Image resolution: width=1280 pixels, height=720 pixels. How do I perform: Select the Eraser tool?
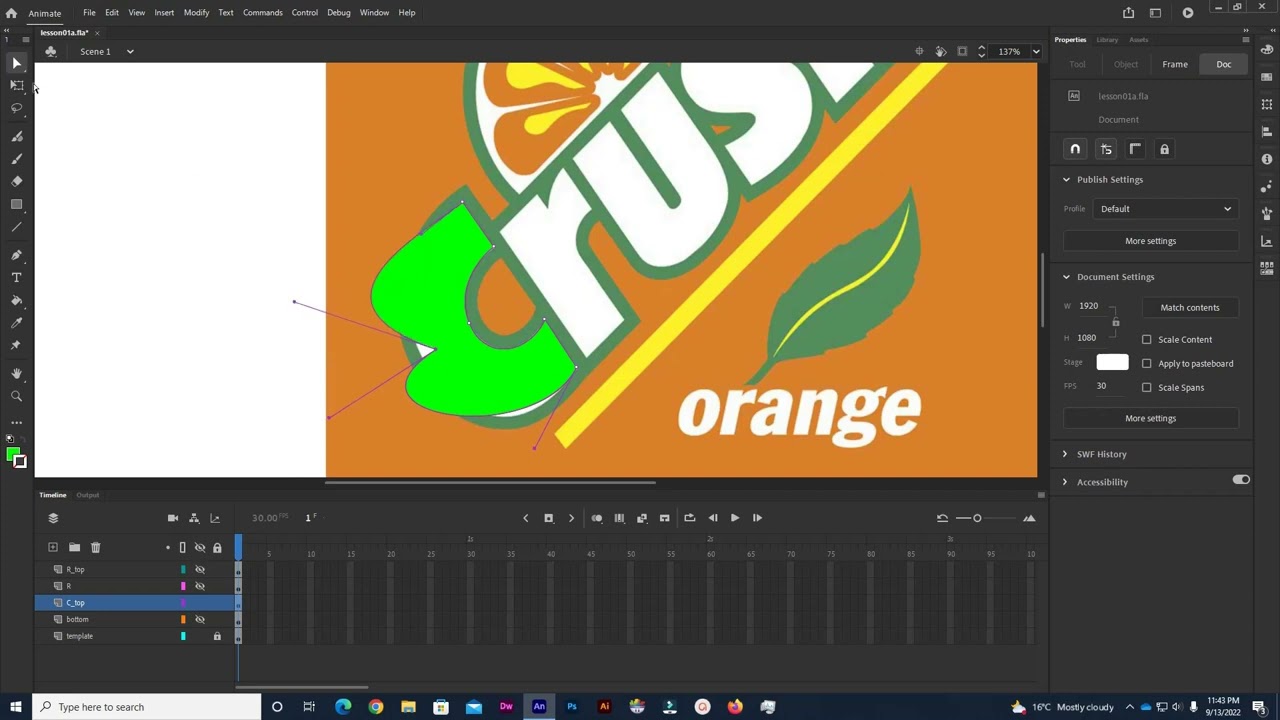click(x=16, y=181)
